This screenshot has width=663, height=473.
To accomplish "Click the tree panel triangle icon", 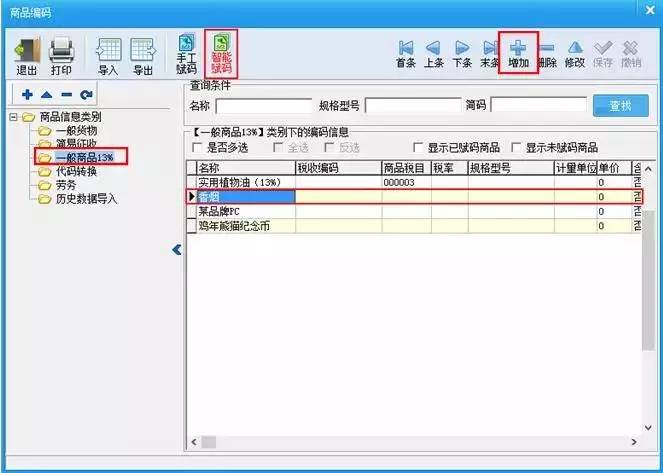I will click(47, 95).
